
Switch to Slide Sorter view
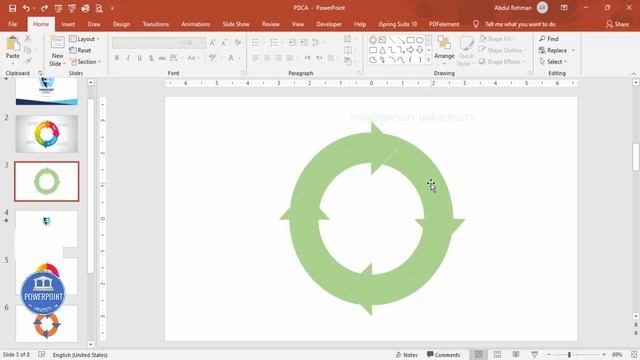point(497,355)
